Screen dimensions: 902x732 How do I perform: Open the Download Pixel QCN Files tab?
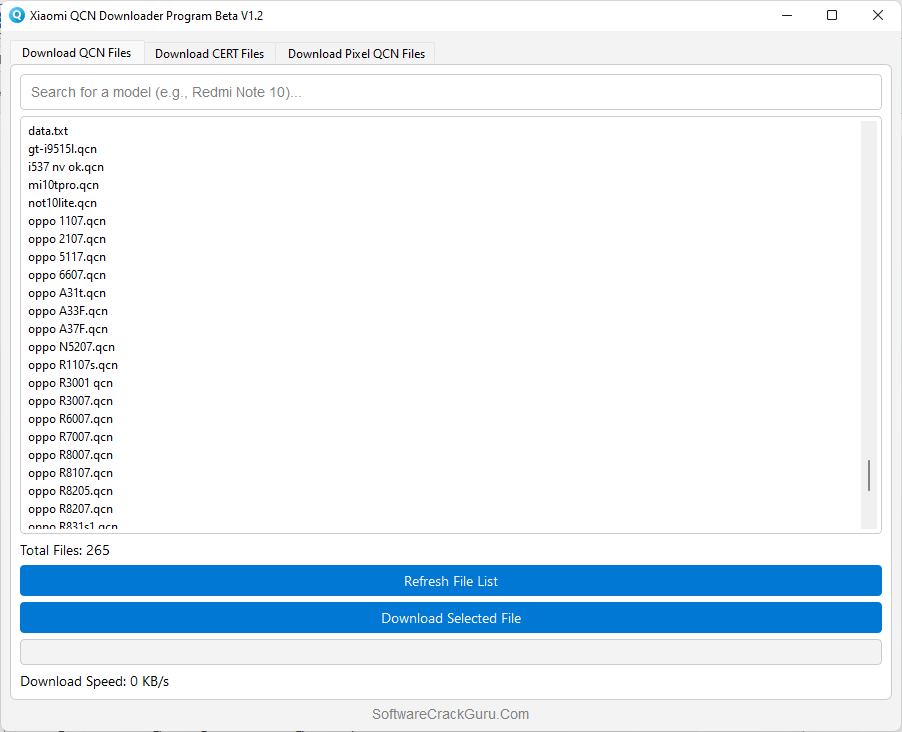click(x=356, y=54)
